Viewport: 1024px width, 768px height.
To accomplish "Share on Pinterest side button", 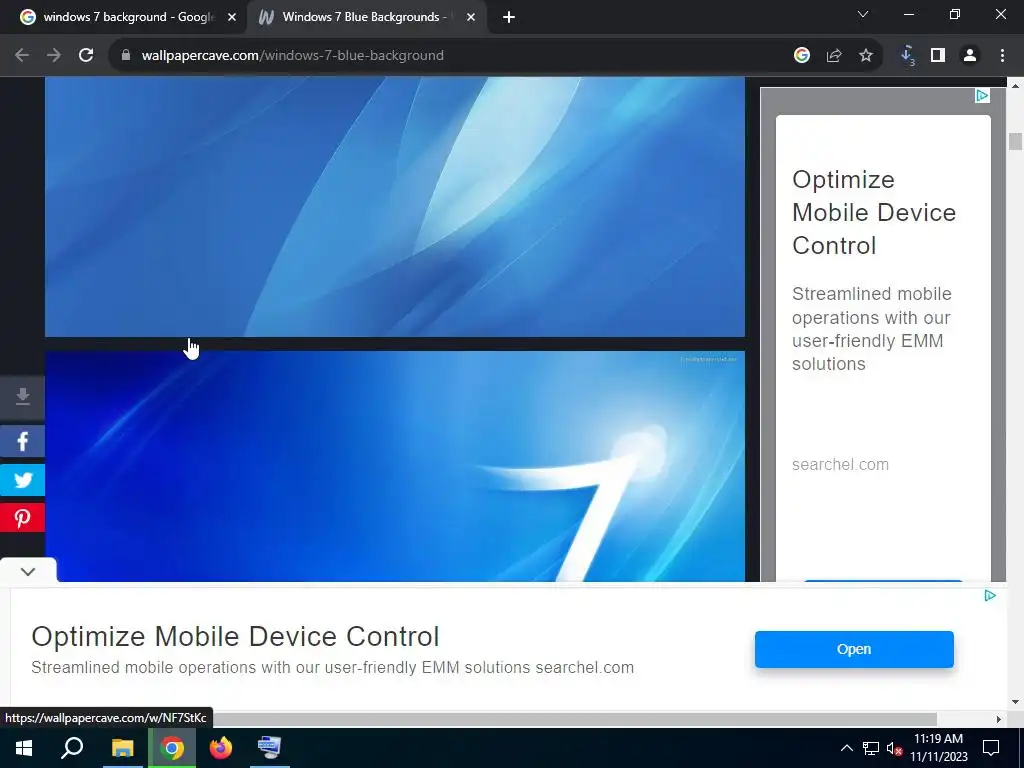I will (x=22, y=519).
